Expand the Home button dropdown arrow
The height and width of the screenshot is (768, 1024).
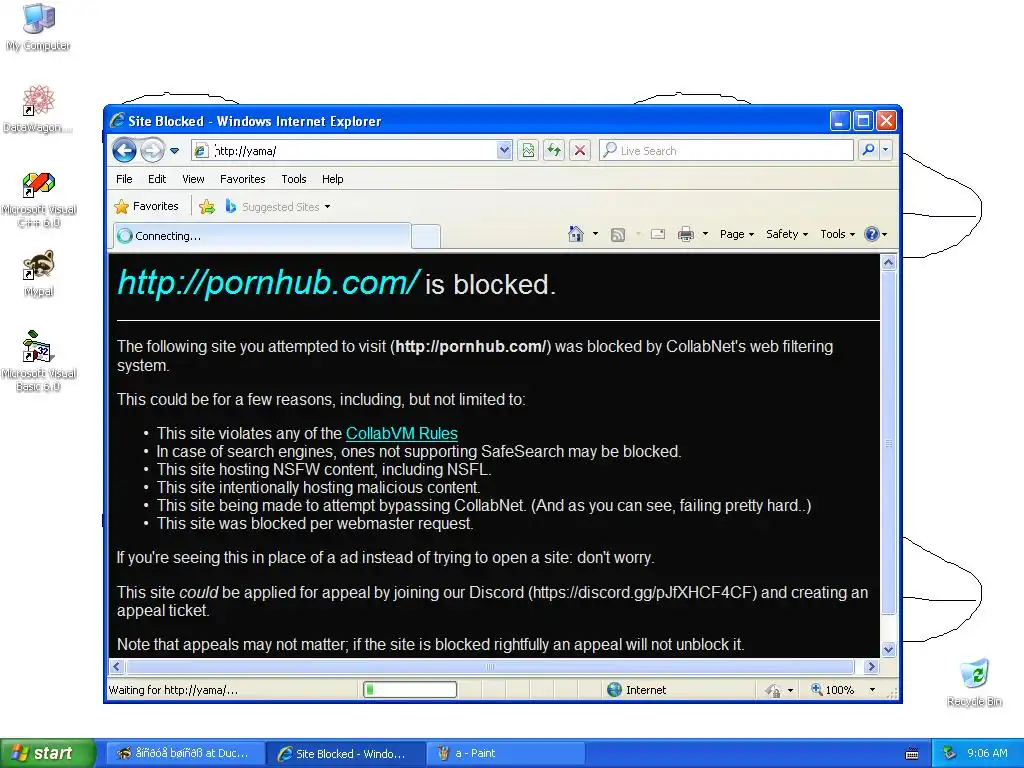(595, 234)
